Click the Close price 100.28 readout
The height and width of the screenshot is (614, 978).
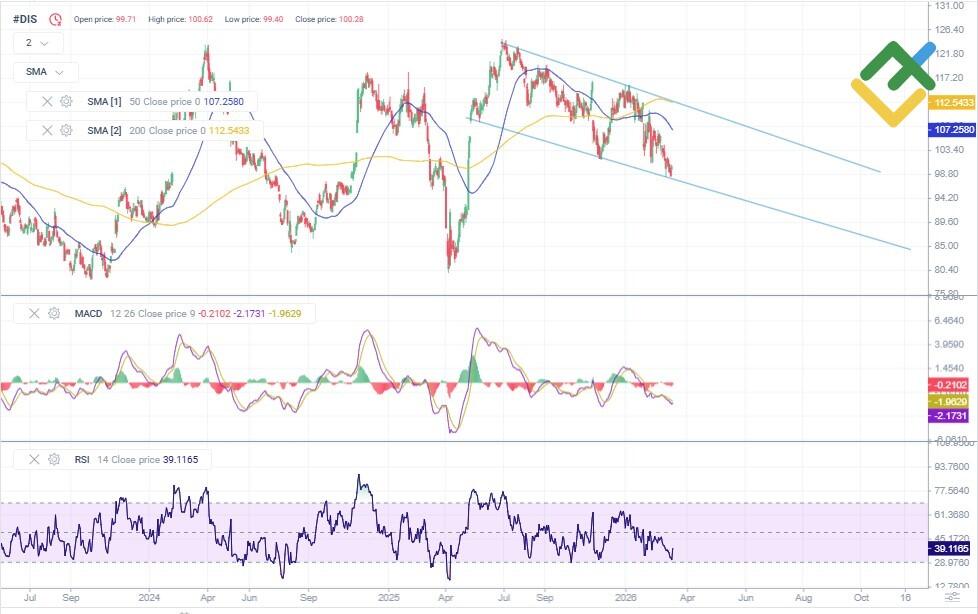coord(329,19)
